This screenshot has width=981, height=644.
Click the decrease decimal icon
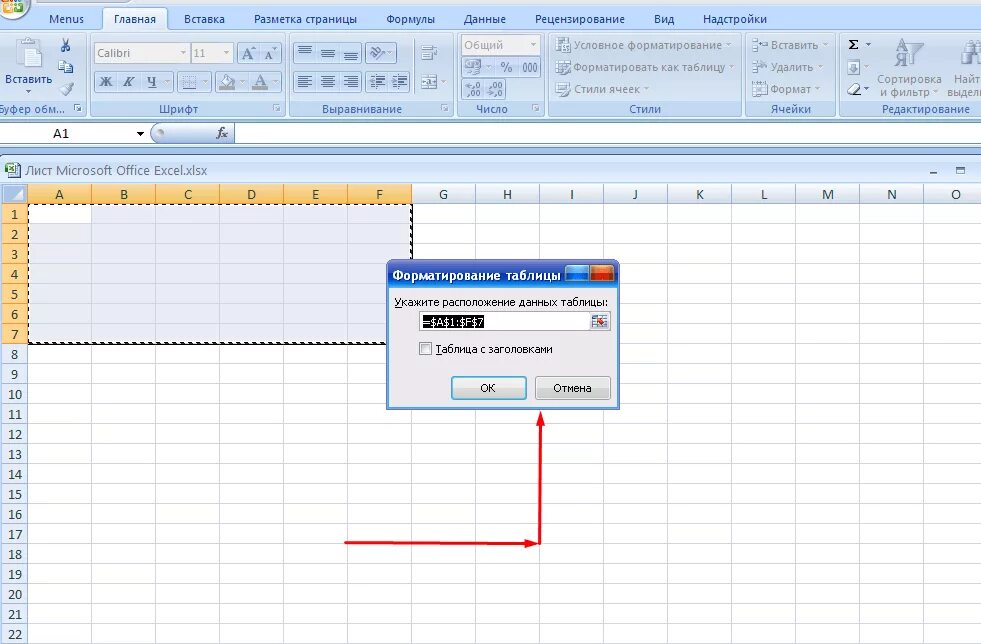click(495, 89)
